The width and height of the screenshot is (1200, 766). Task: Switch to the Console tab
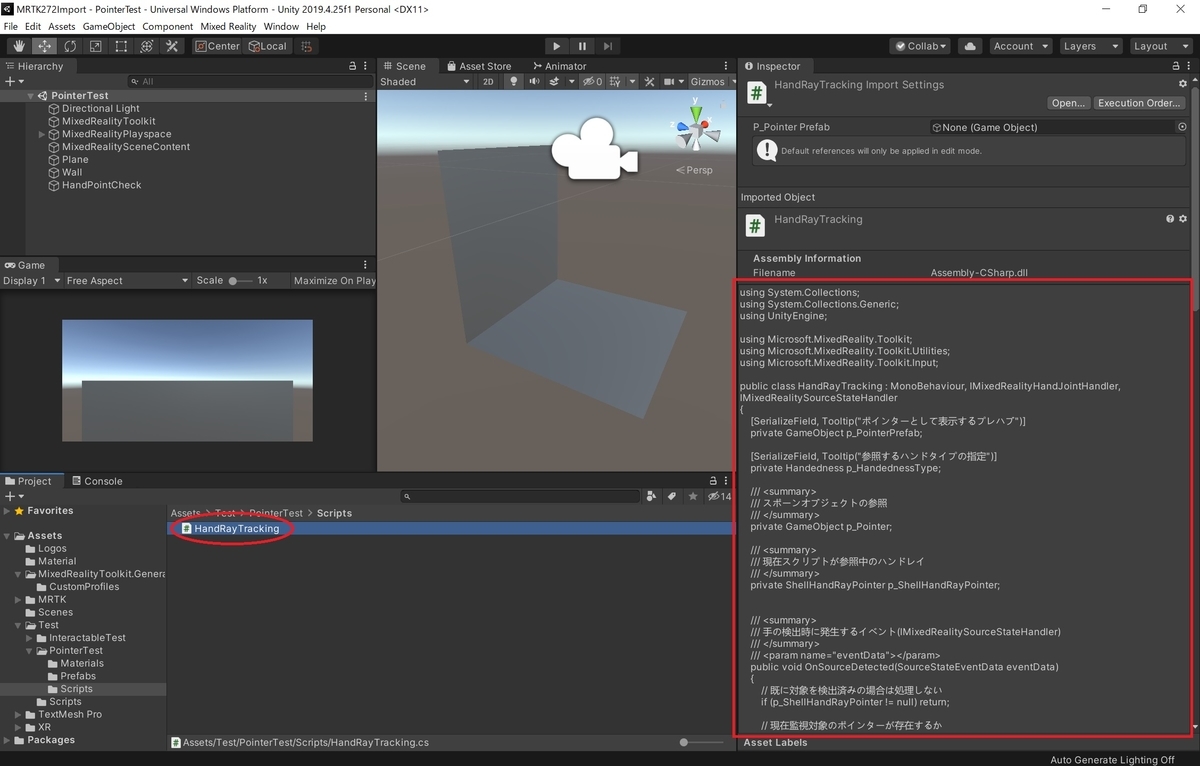(x=96, y=481)
